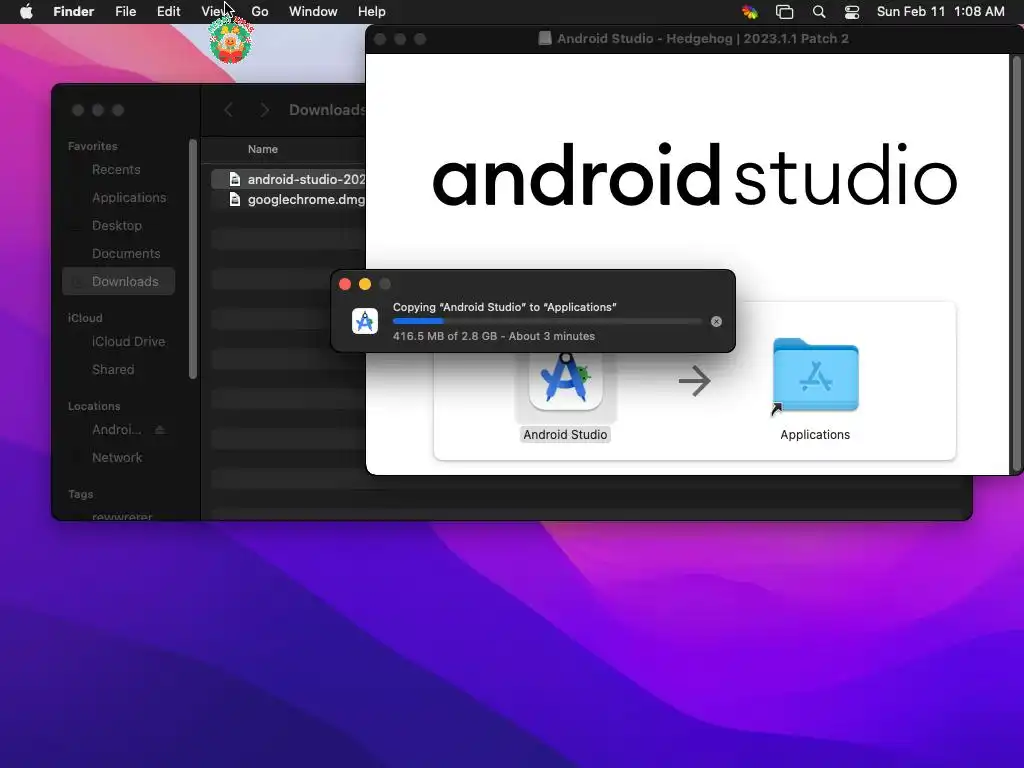The height and width of the screenshot is (768, 1024).
Task: Open the Window menu
Action: (313, 12)
